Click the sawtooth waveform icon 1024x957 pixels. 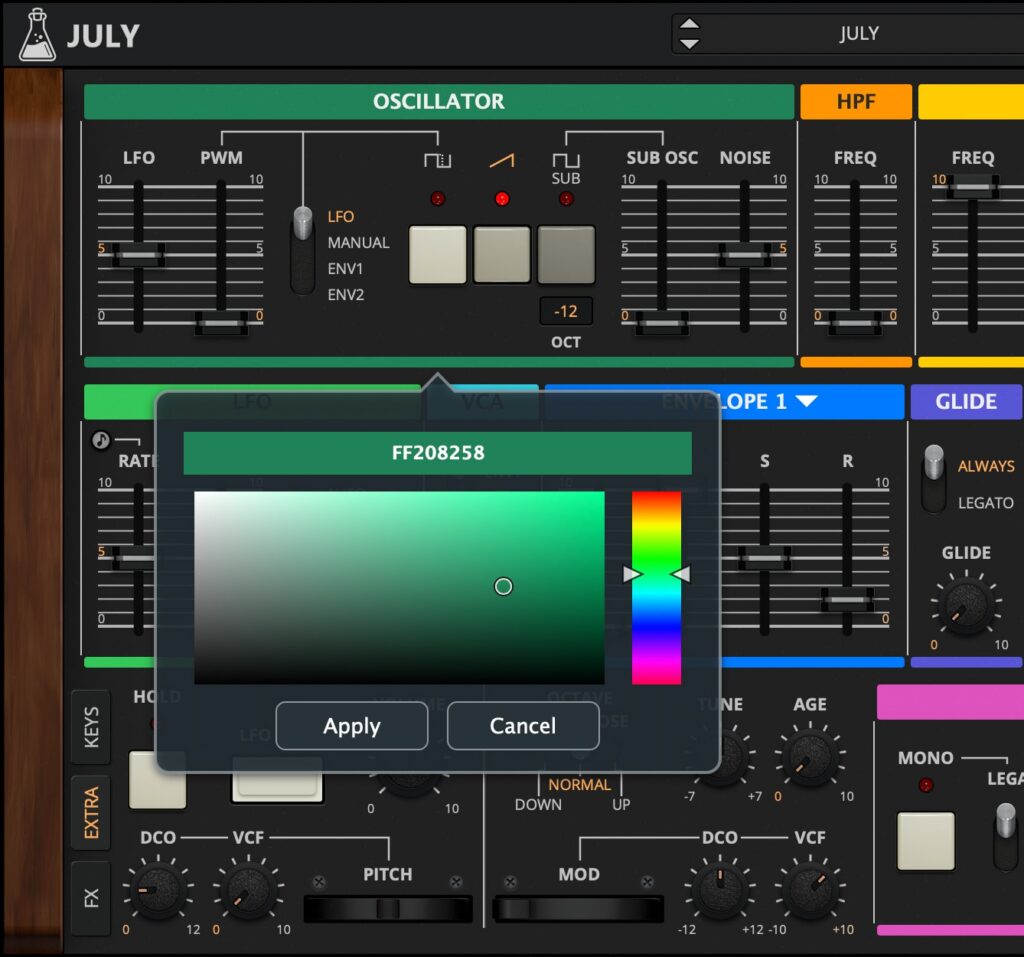(502, 161)
